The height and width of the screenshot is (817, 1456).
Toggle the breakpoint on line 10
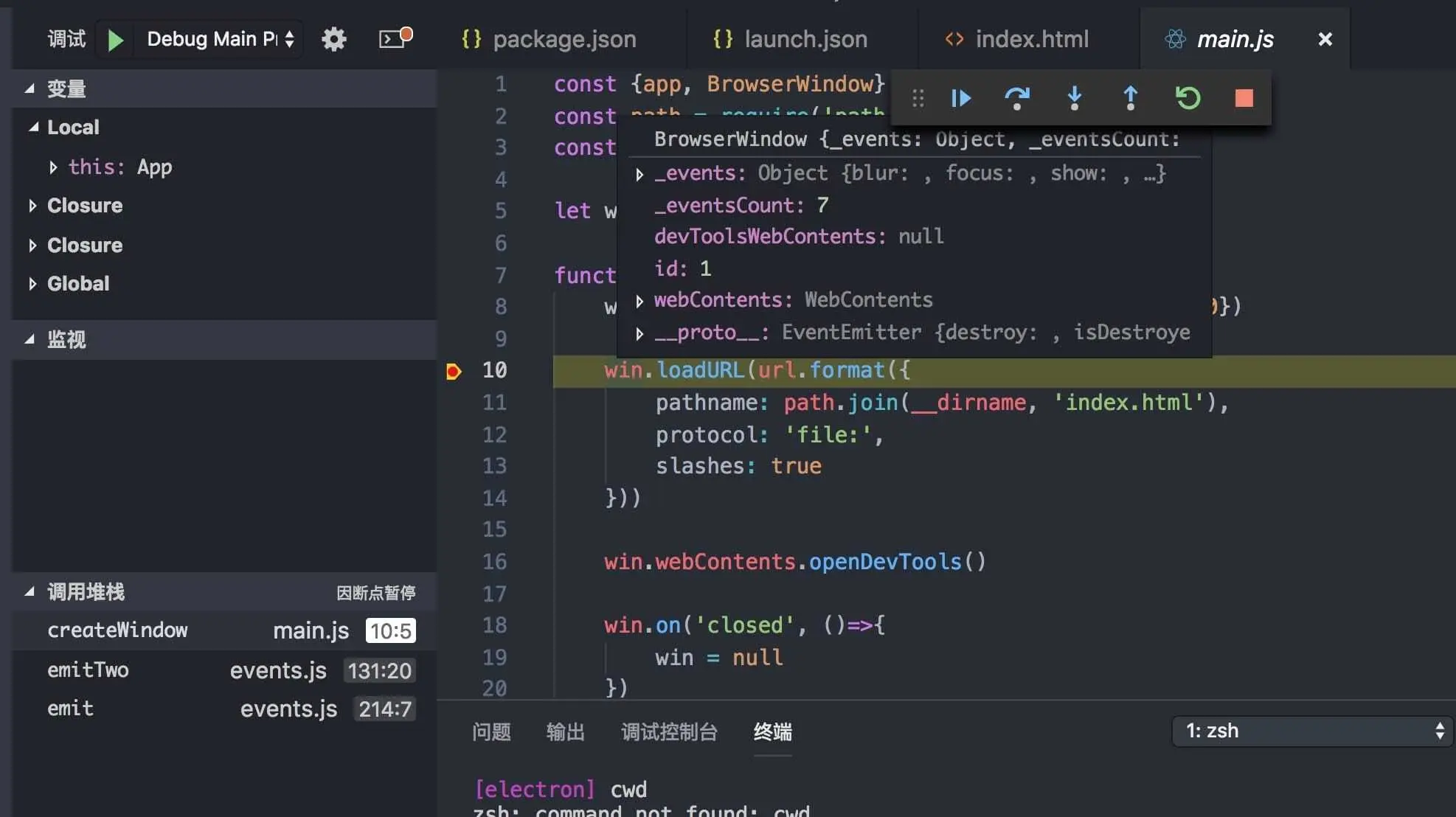(x=454, y=371)
